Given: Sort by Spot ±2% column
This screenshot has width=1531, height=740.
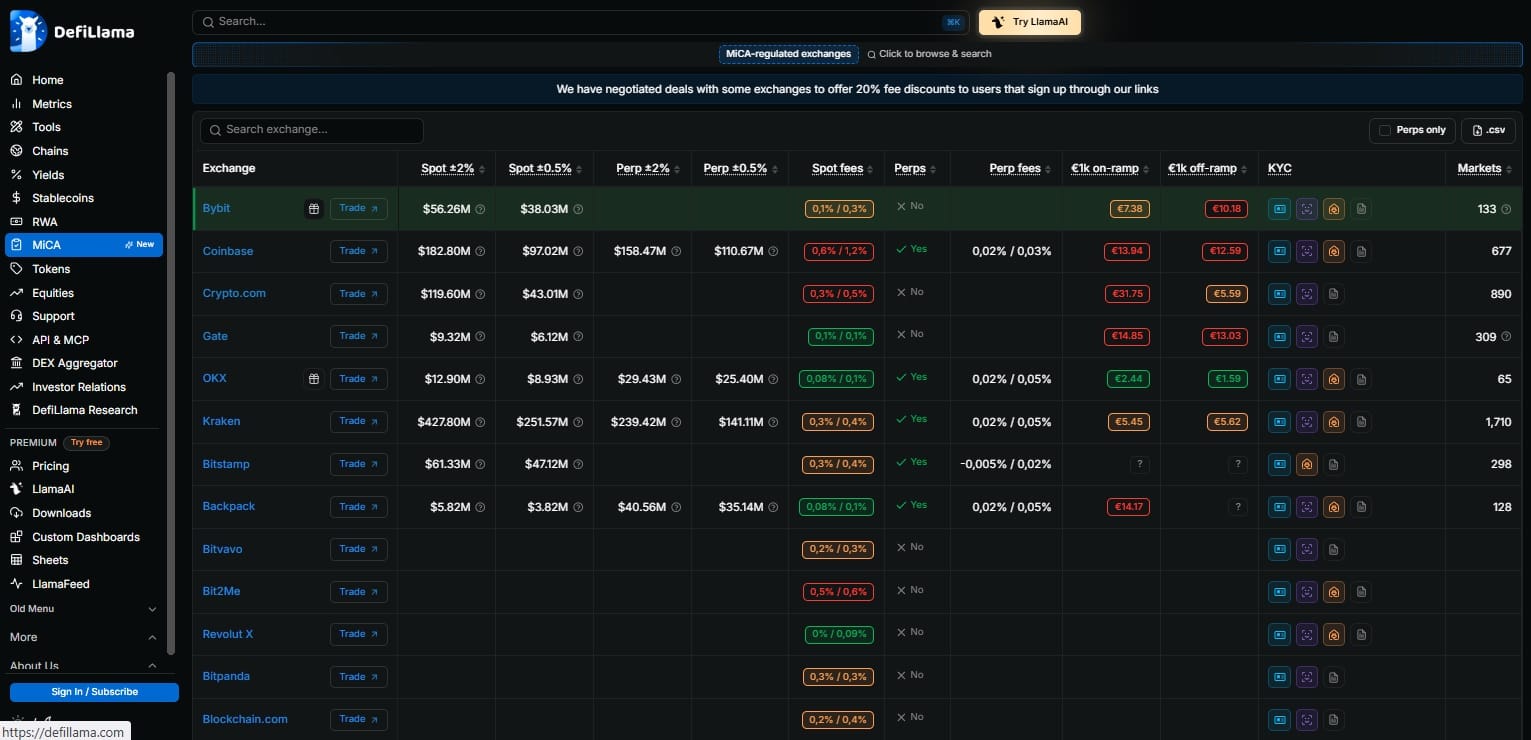Looking at the screenshot, I should point(454,168).
